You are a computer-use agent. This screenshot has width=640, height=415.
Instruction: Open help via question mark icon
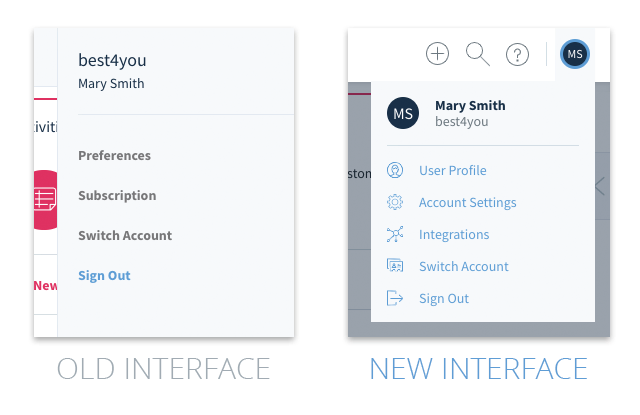click(x=517, y=54)
